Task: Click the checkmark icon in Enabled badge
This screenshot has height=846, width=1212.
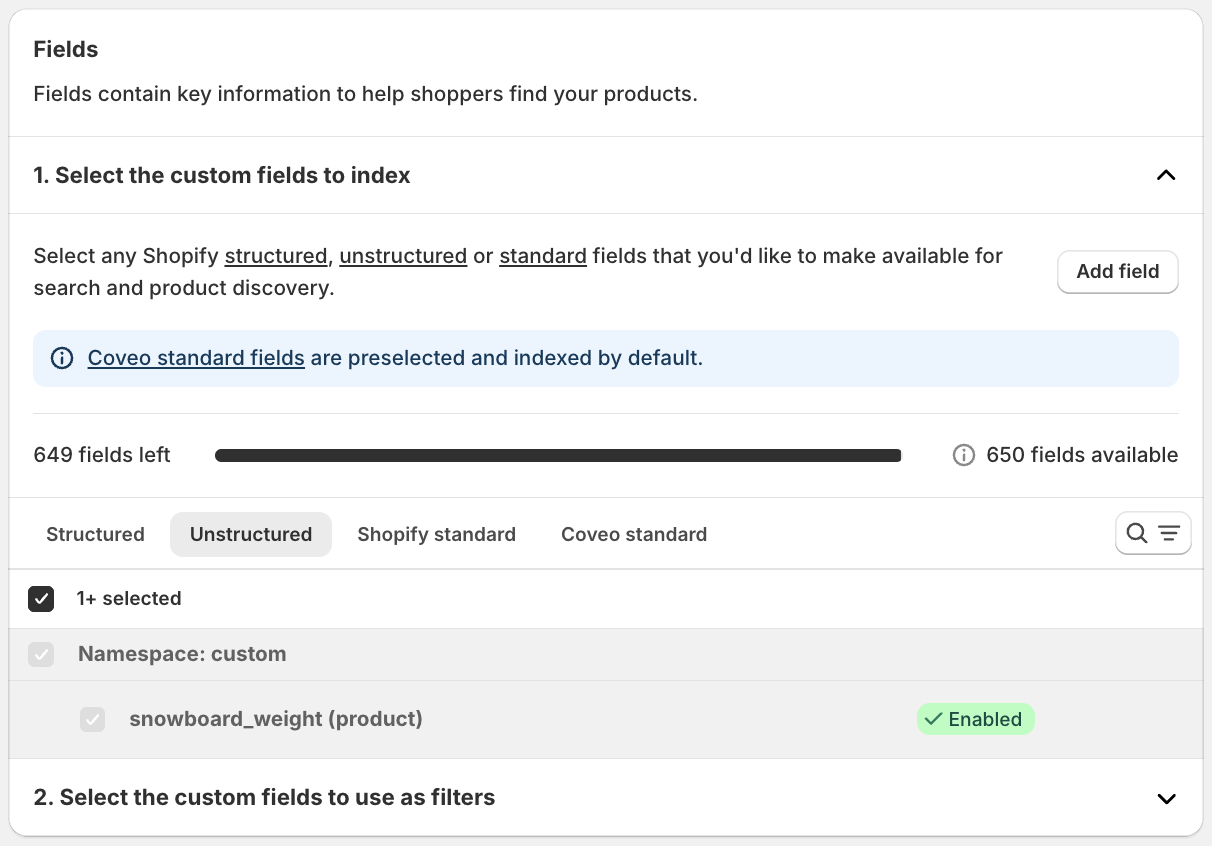Action: pos(934,719)
